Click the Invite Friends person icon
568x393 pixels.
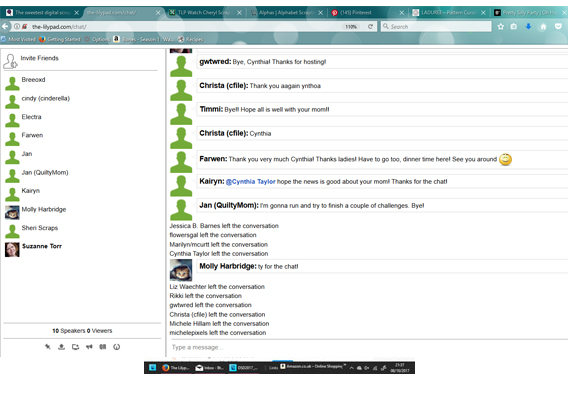tap(10, 61)
